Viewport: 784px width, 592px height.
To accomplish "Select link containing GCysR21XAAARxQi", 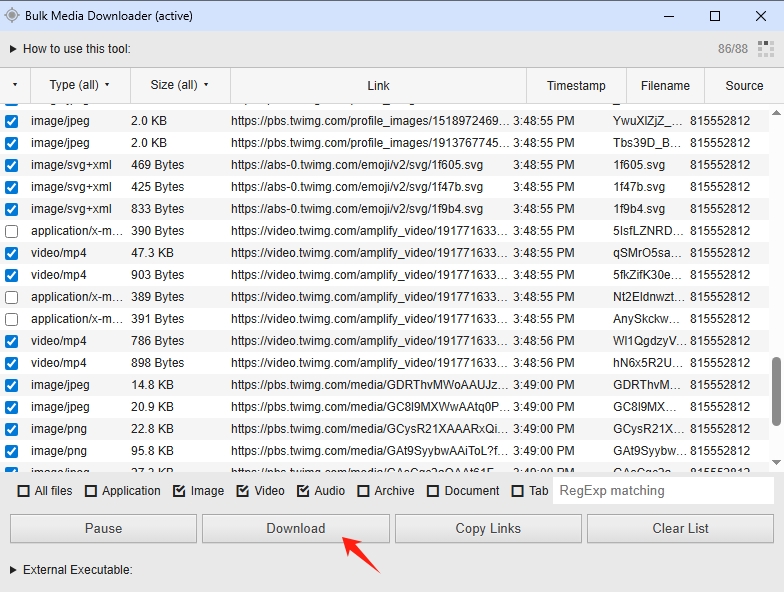I will click(x=370, y=429).
